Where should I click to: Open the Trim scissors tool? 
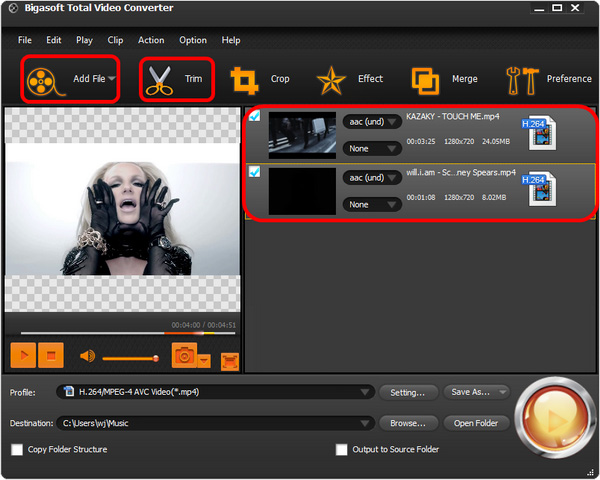(159, 80)
